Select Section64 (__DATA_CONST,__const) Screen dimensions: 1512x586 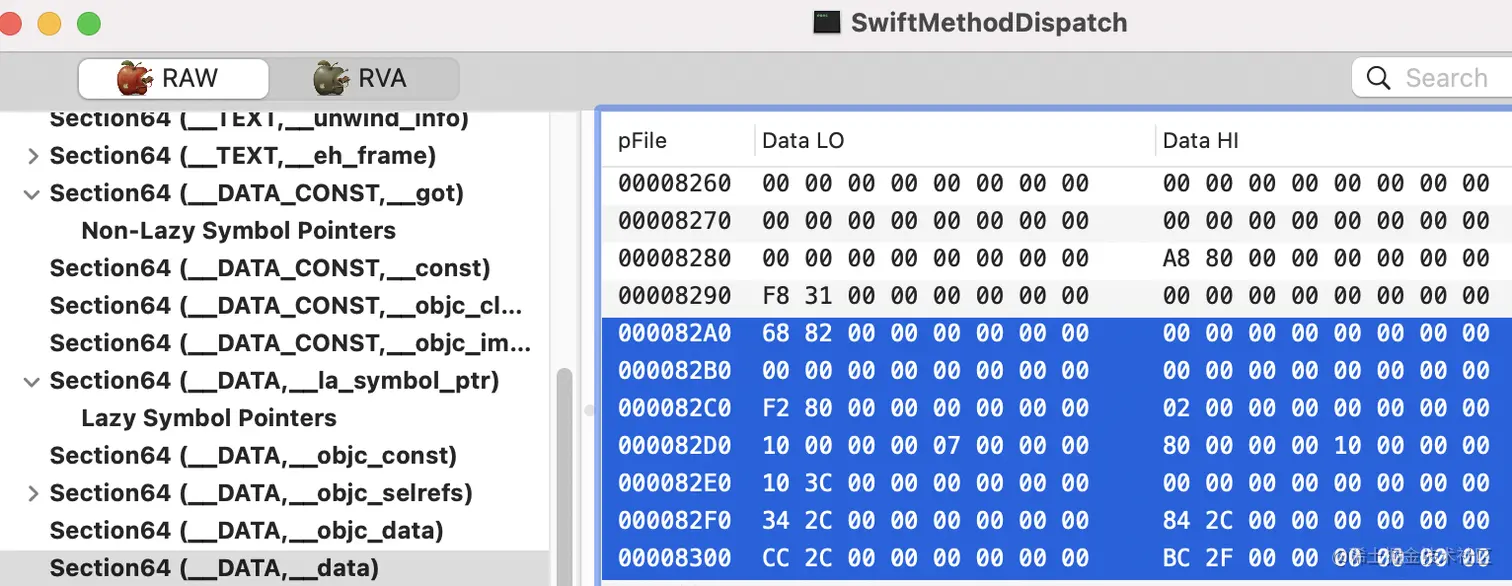point(270,268)
